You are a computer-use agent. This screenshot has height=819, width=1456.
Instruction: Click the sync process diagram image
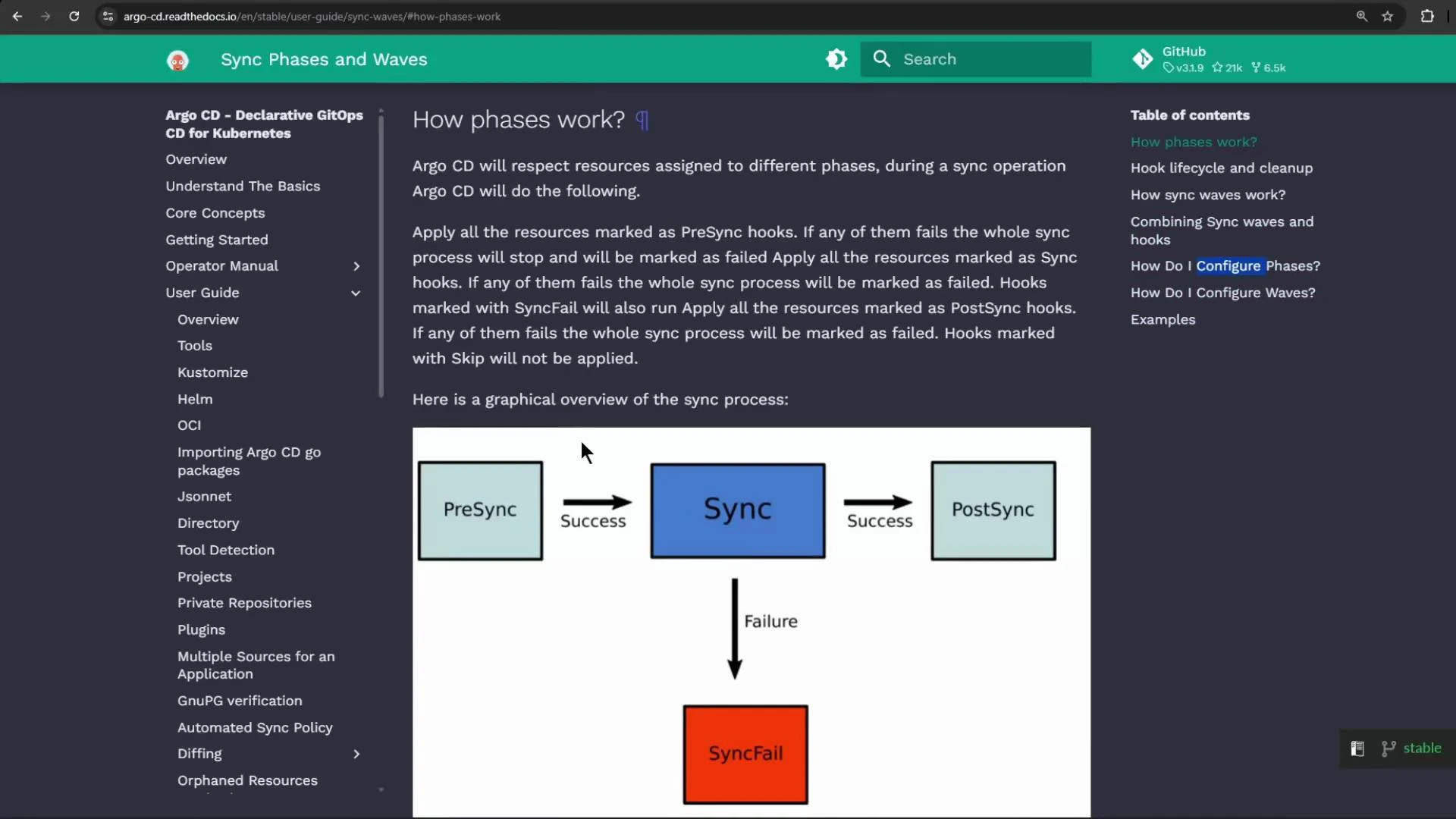point(751,622)
